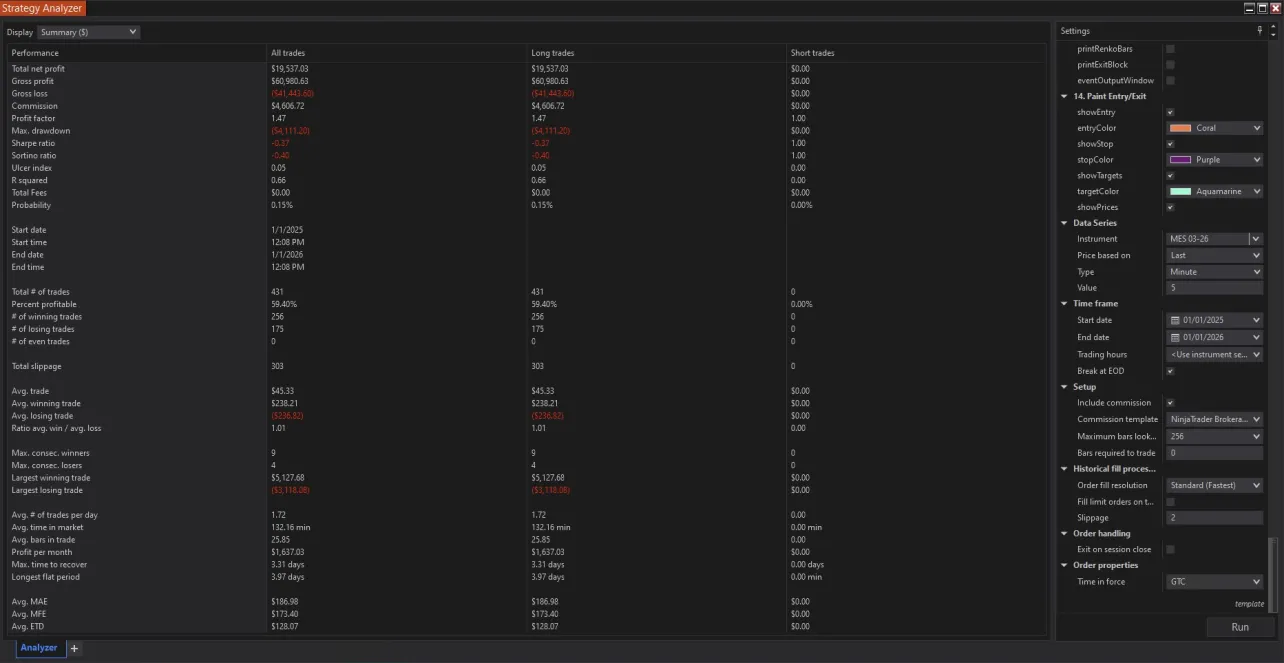Collapse the 14. Paint Entry/Exit section
Viewport: 1284px width, 663px height.
[x=1064, y=97]
